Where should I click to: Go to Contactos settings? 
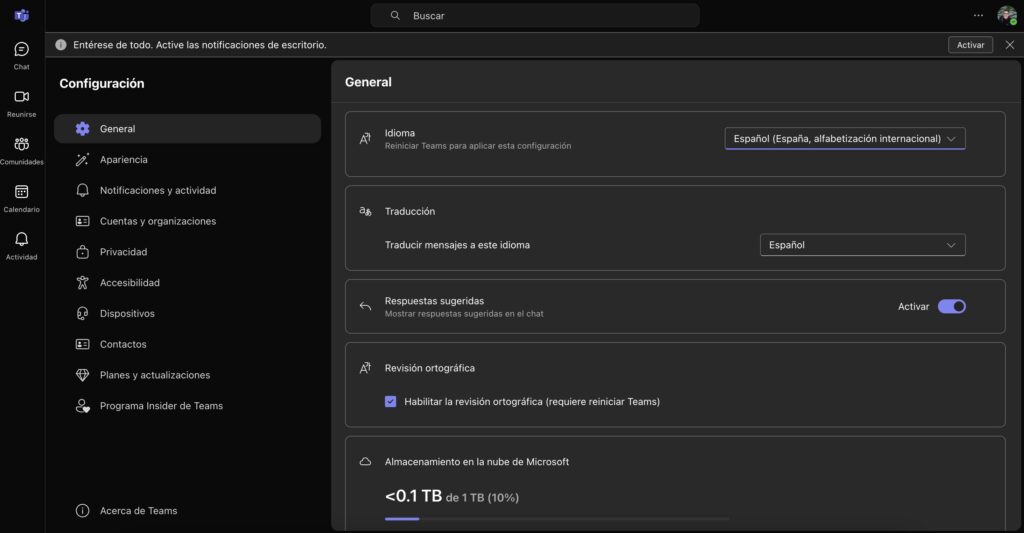click(x=187, y=344)
